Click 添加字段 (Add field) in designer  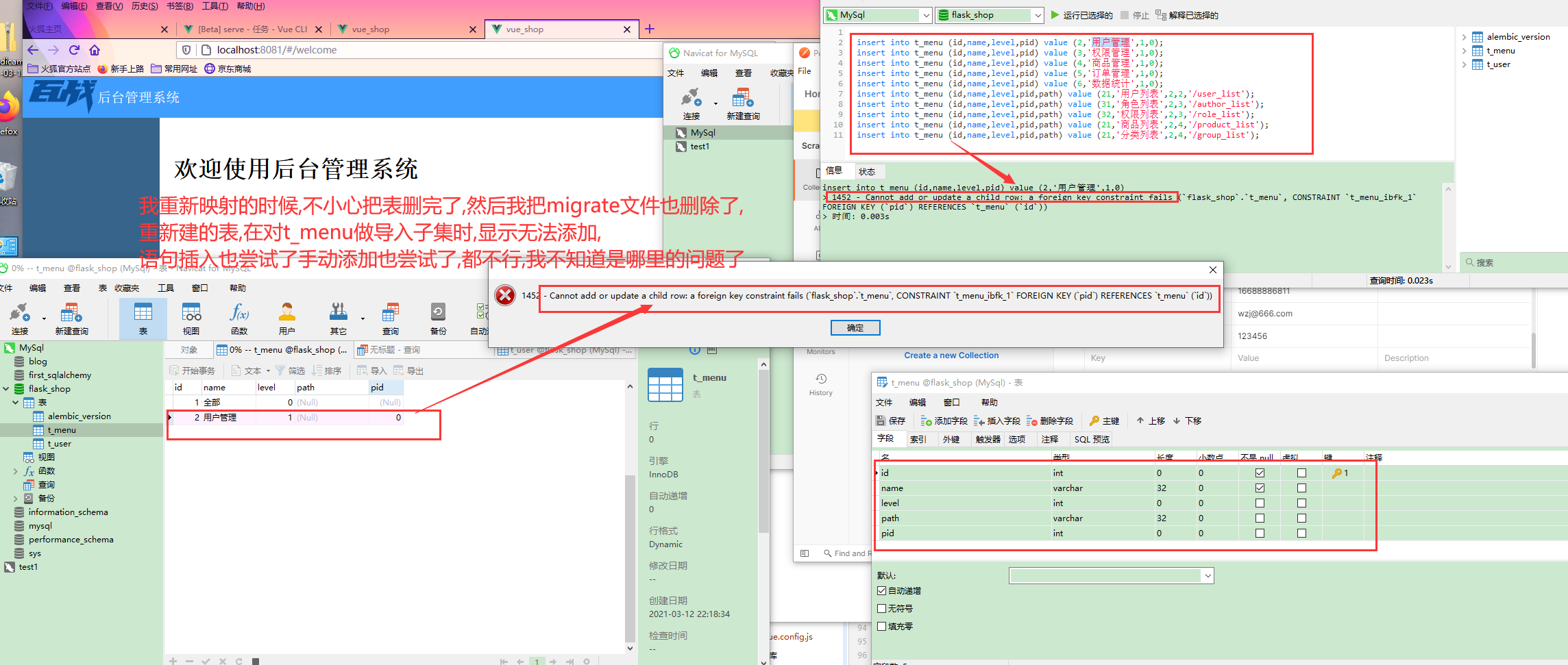[x=944, y=421]
